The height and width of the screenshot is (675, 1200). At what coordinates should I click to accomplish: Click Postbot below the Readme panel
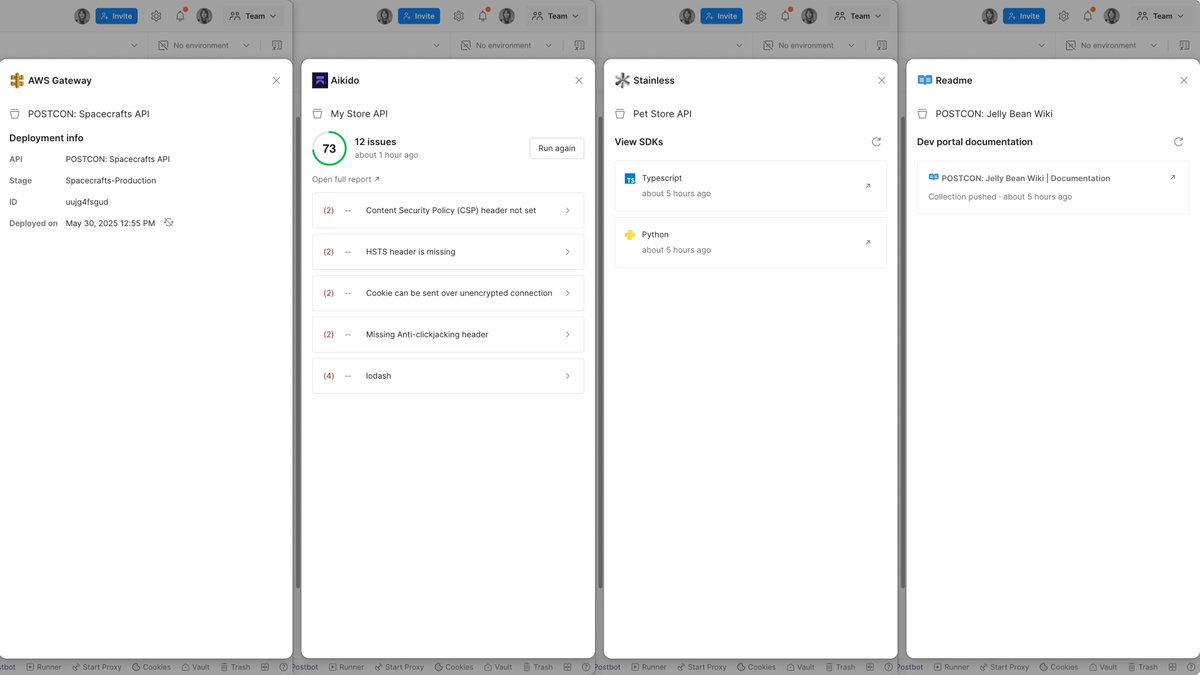[909, 667]
